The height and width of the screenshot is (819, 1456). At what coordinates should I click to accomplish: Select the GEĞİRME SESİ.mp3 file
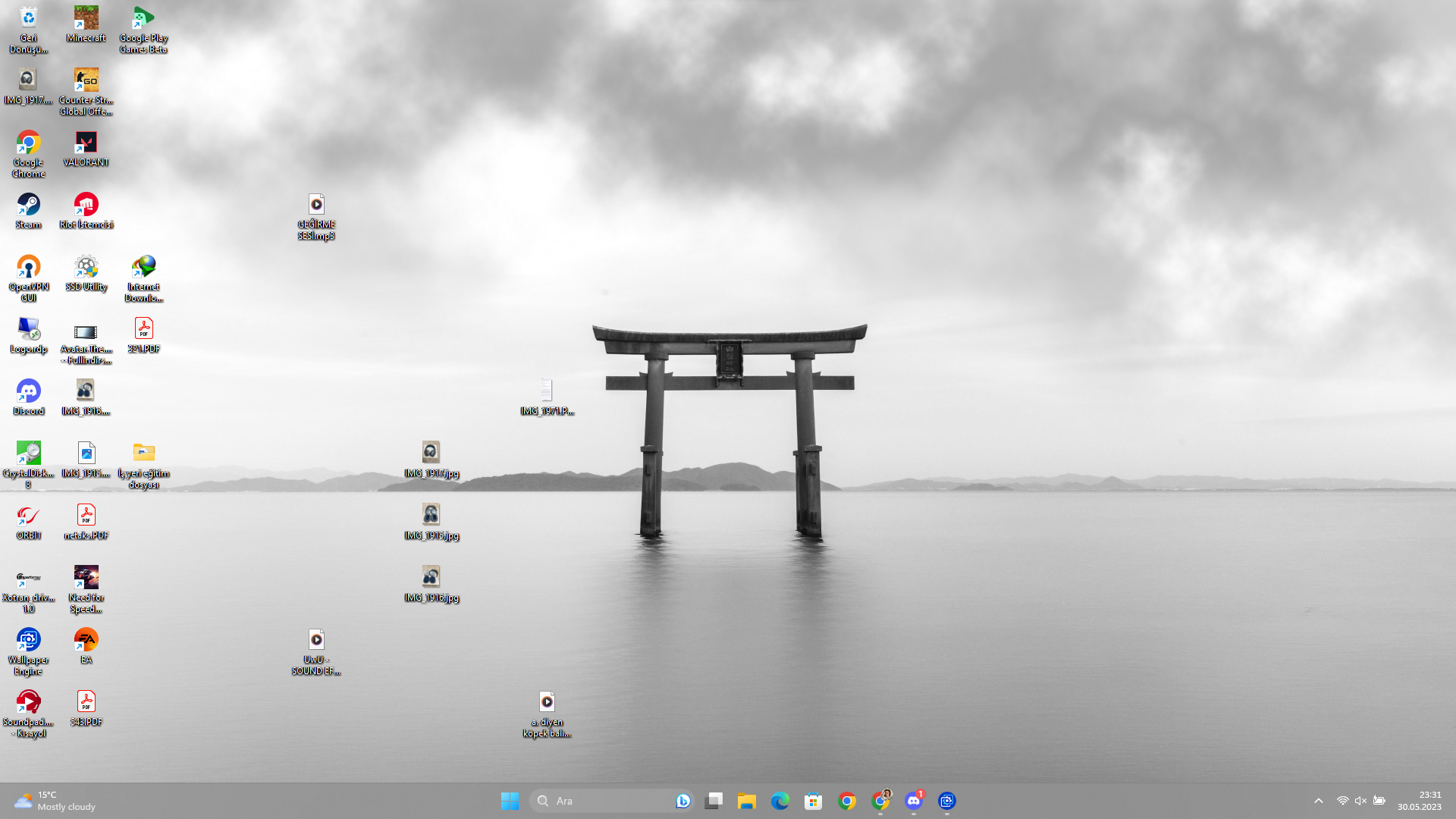click(x=316, y=206)
